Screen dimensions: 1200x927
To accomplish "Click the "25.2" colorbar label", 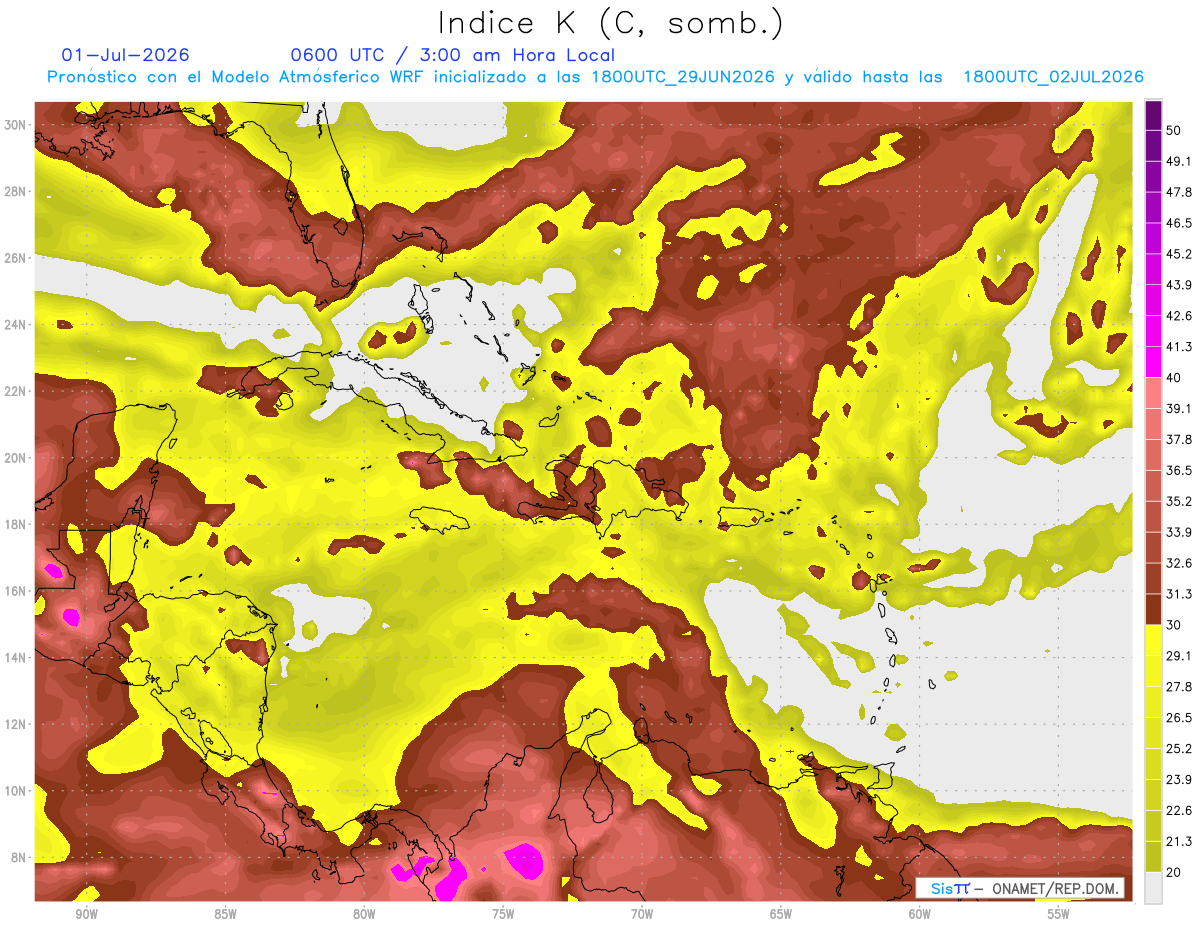I will coord(1178,749).
